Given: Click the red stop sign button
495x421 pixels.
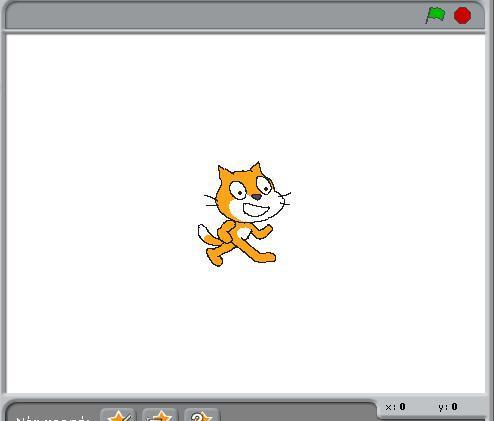Looking at the screenshot, I should tap(462, 15).
